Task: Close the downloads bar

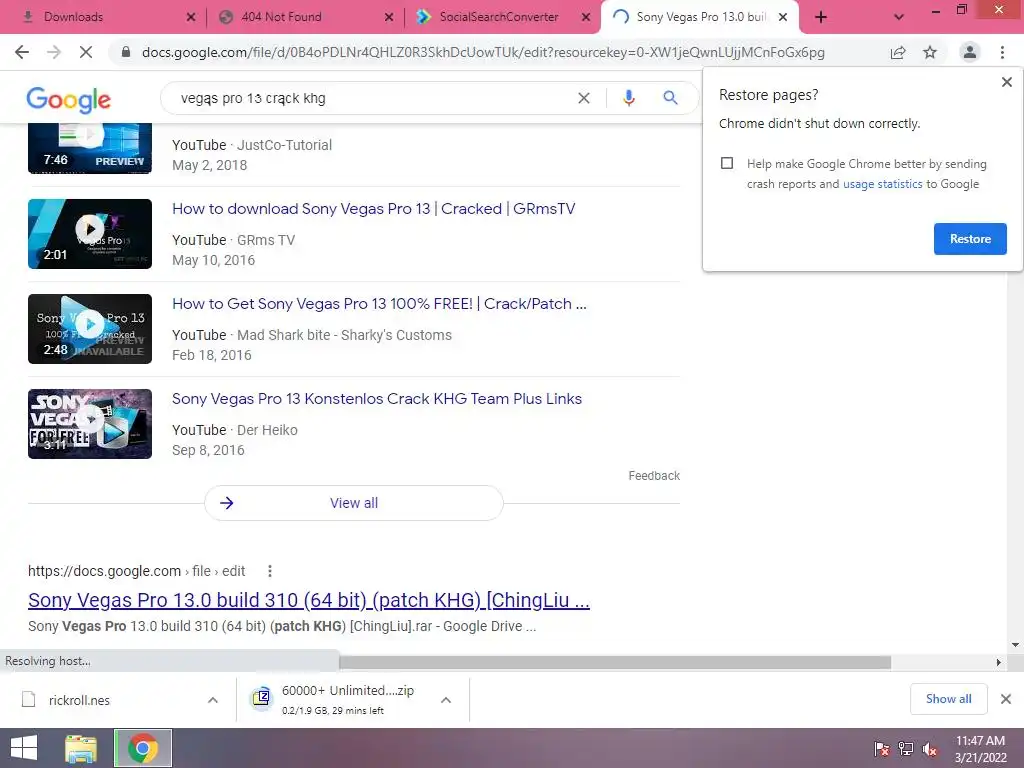Action: (x=1006, y=699)
